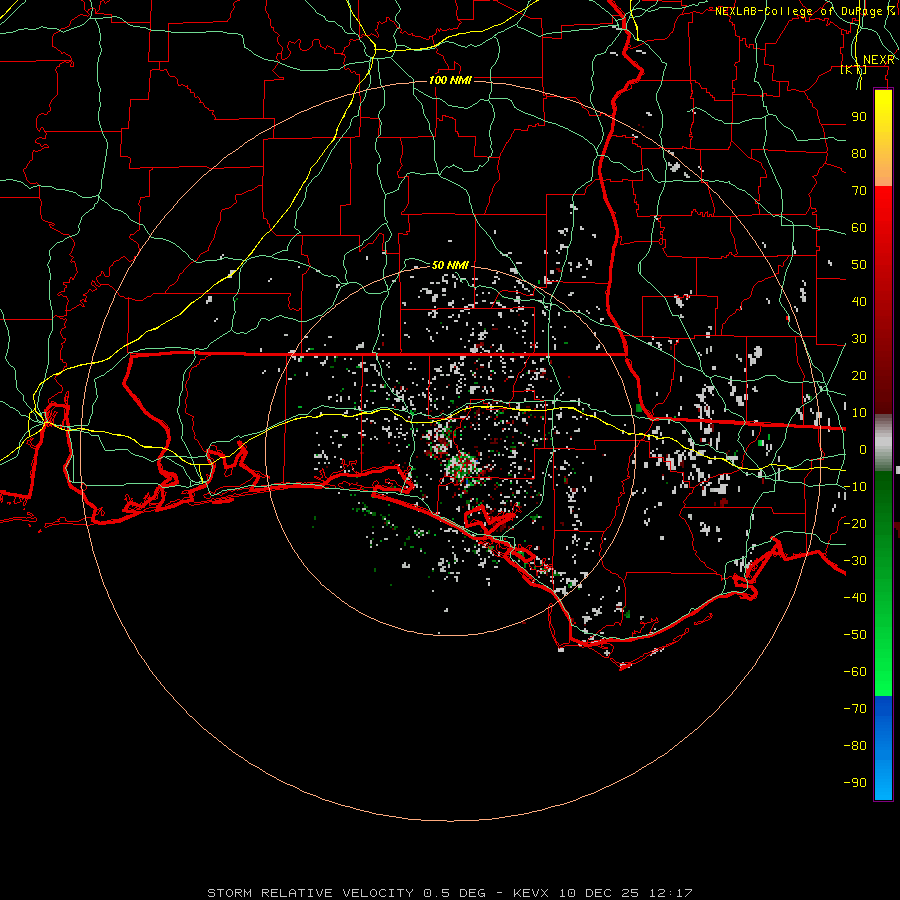Viewport: 900px width, 900px height.
Task: Click the "12:17" timestamp
Action: click(x=671, y=893)
